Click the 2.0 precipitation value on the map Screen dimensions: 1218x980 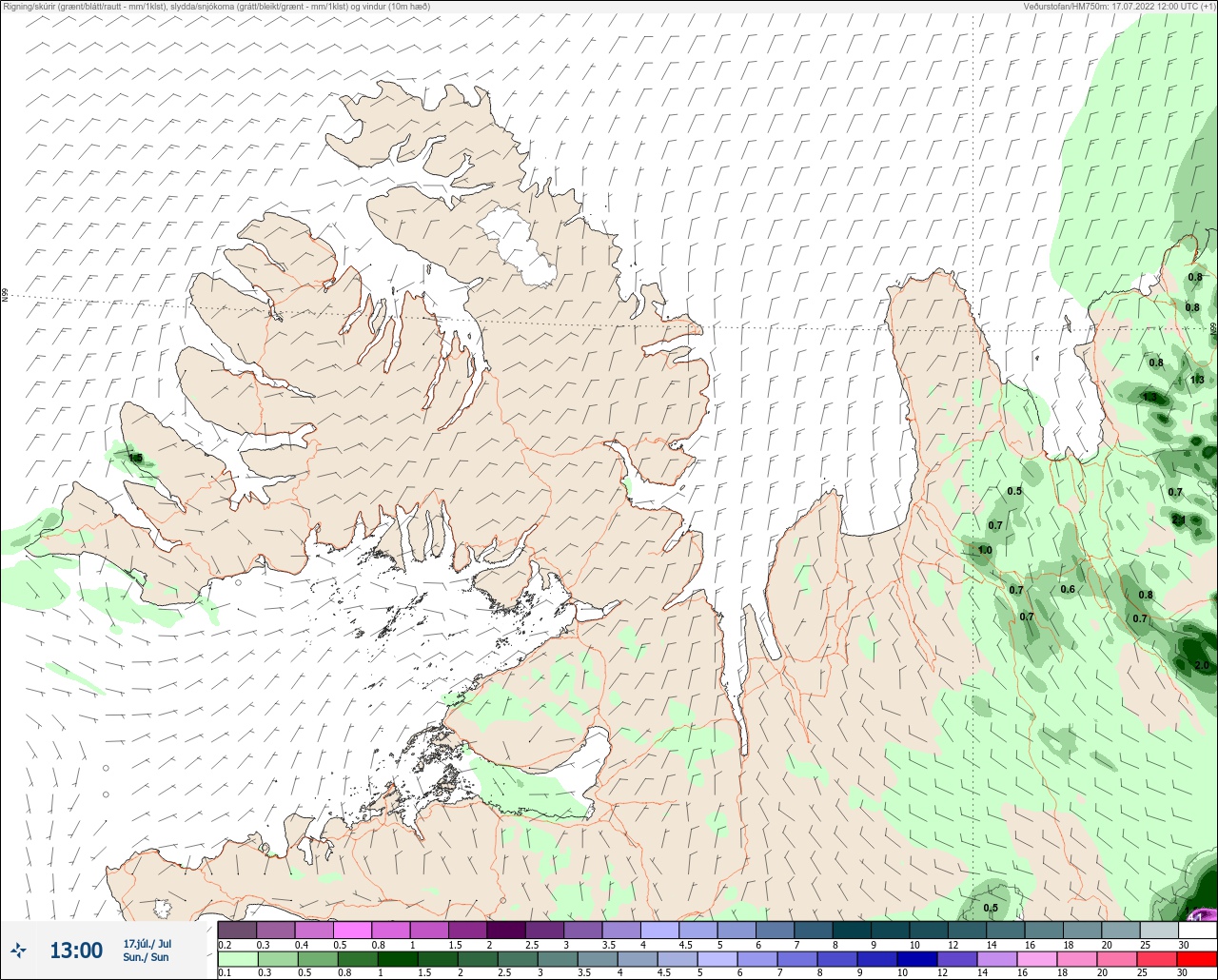click(x=1202, y=665)
